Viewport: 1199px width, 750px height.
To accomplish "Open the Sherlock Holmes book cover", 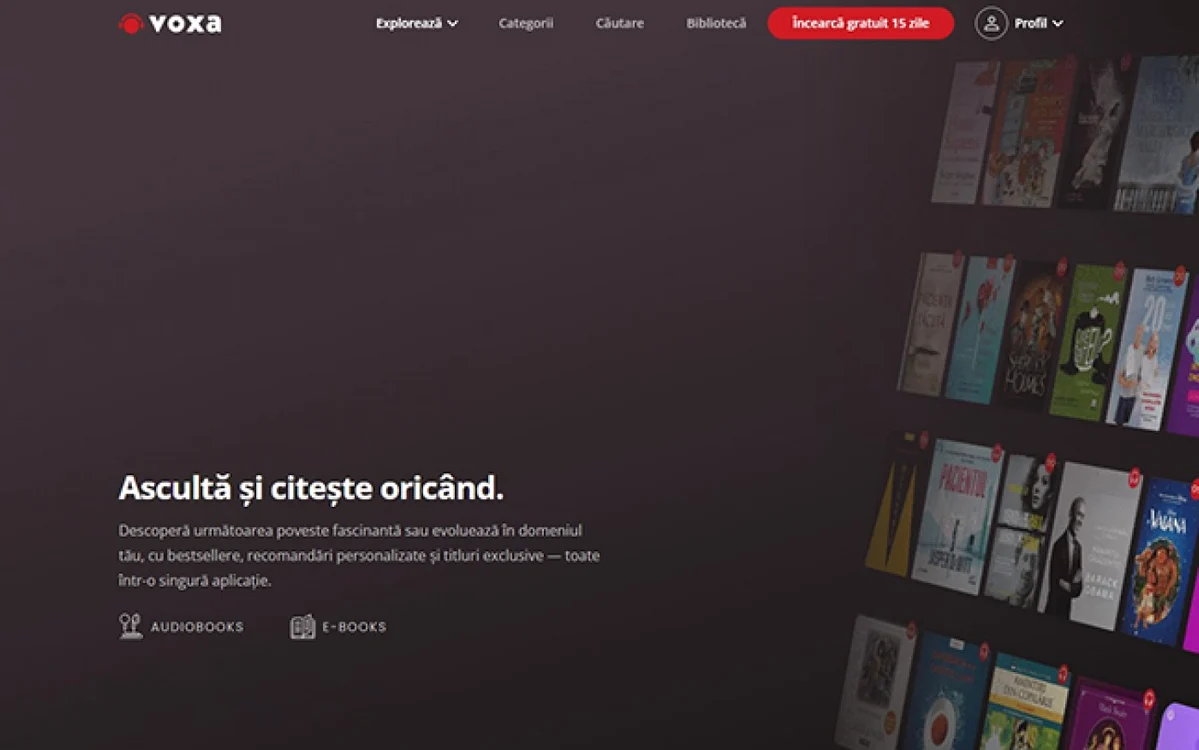I will click(x=1032, y=335).
